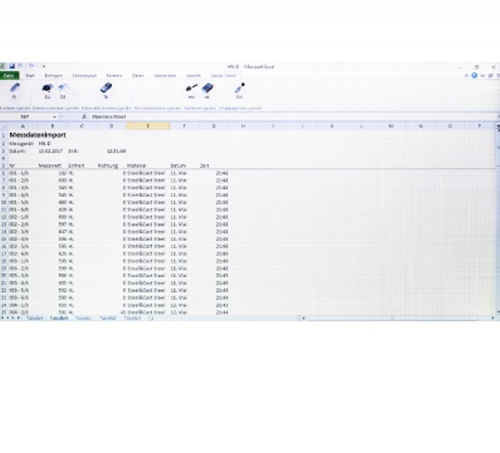Select column K header
This screenshot has width=500, height=453.
point(332,126)
